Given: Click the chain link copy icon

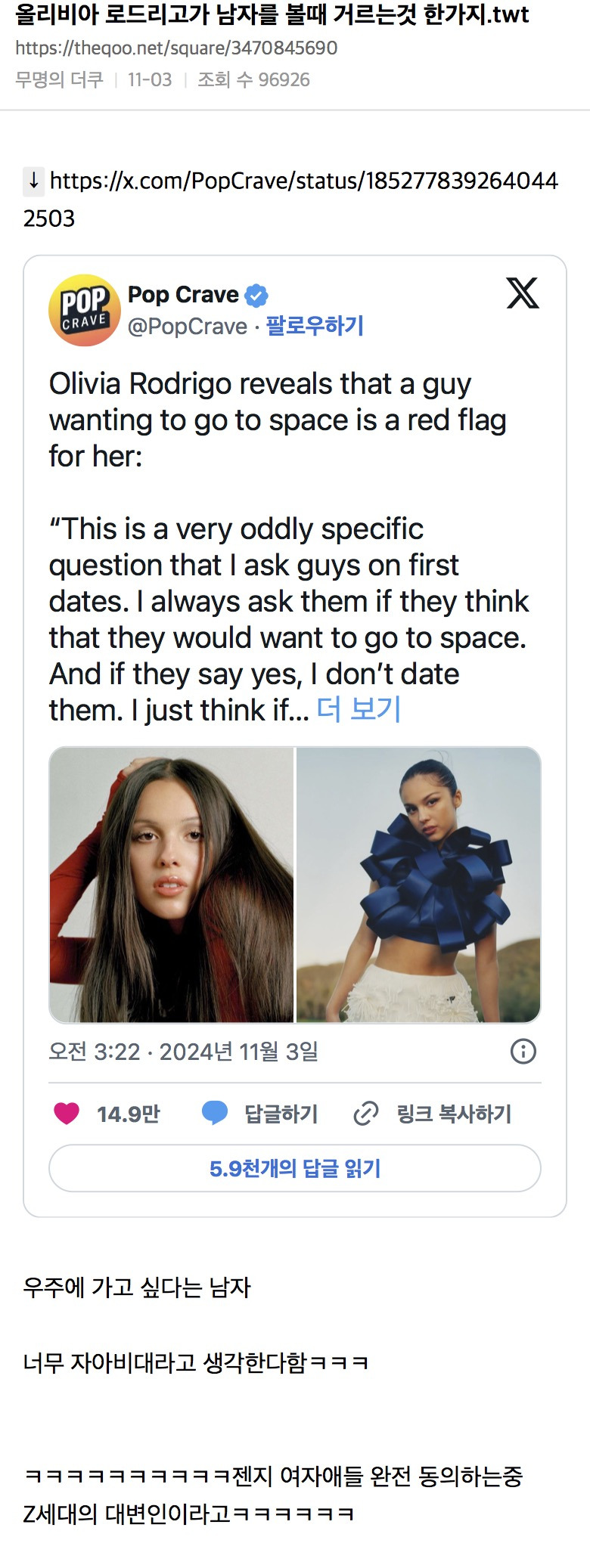Looking at the screenshot, I should point(366,1113).
